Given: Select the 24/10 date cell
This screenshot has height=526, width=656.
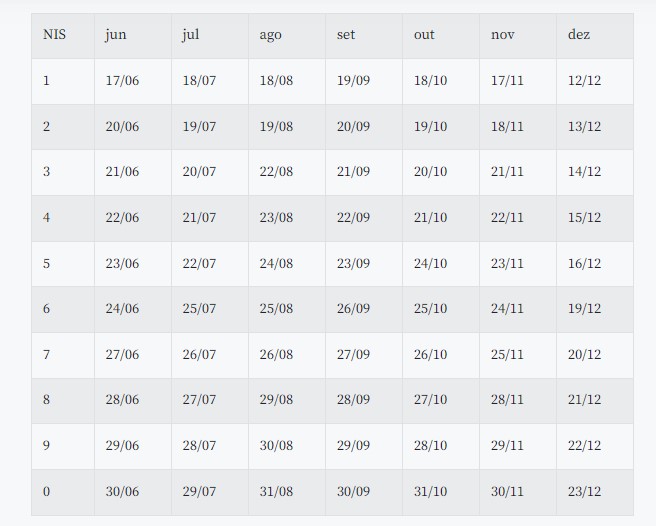Looking at the screenshot, I should pyautogui.click(x=430, y=264).
